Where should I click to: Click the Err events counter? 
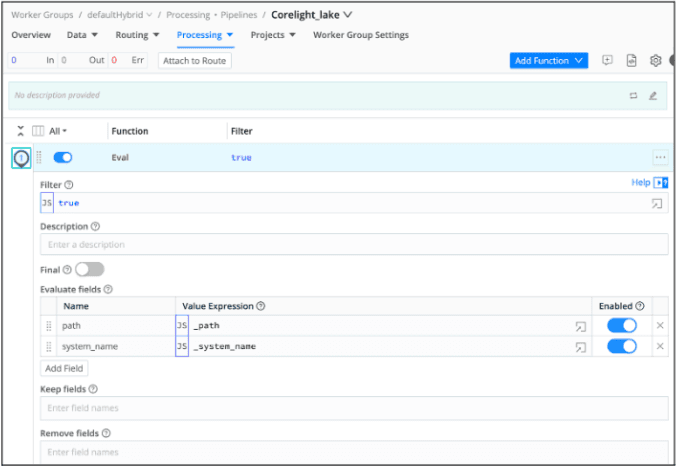click(127, 60)
